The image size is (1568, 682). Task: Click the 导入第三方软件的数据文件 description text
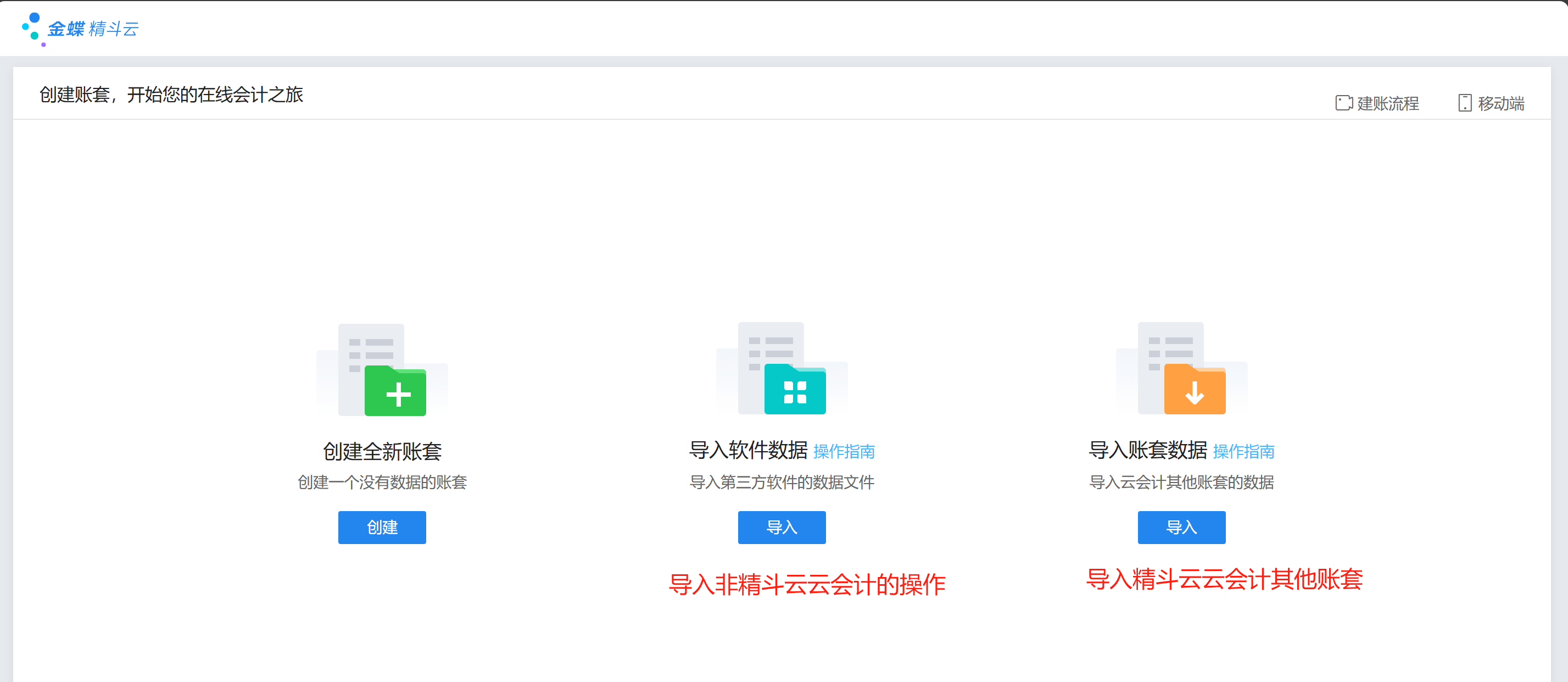coord(782,483)
